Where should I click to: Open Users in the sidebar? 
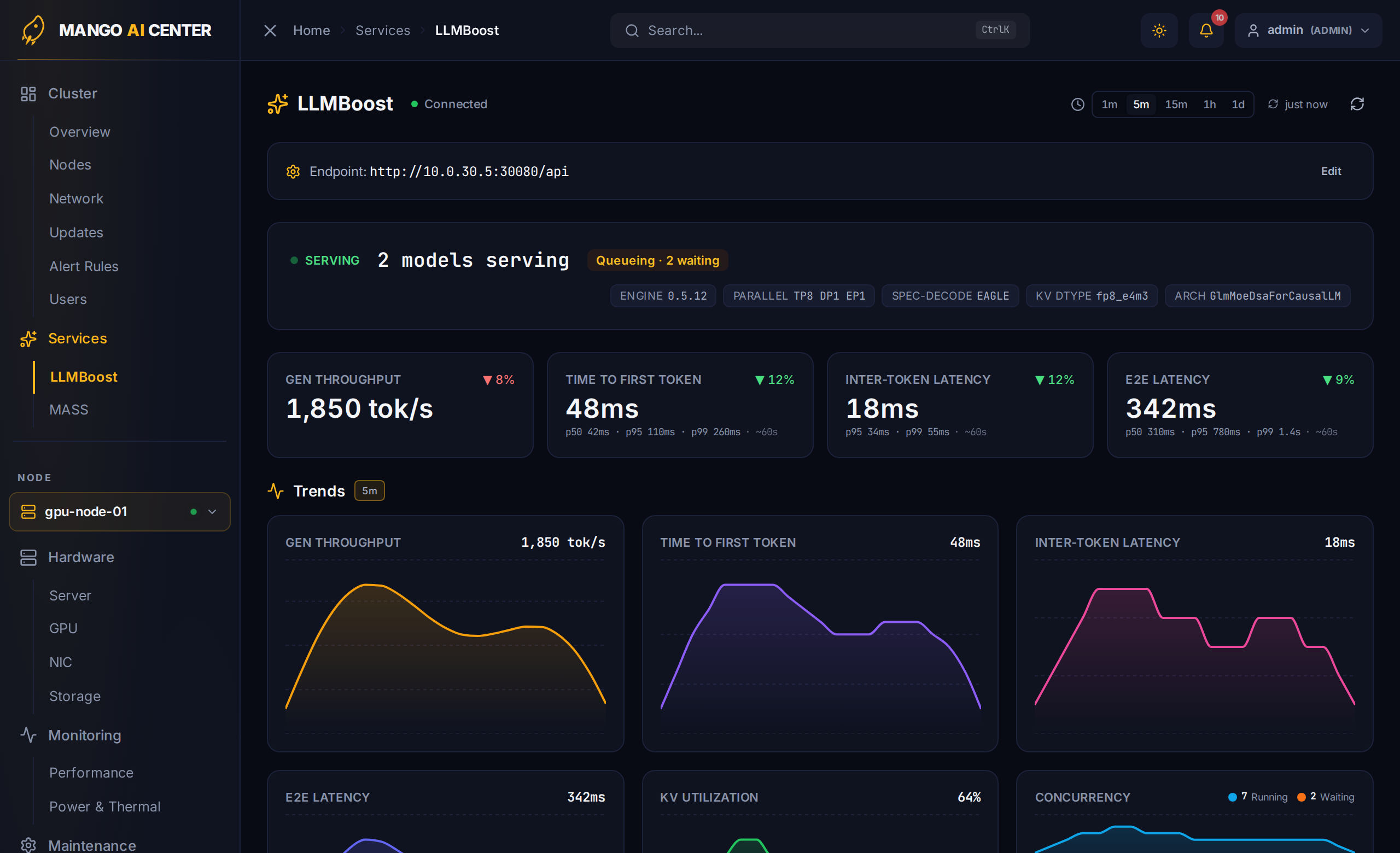coord(68,299)
